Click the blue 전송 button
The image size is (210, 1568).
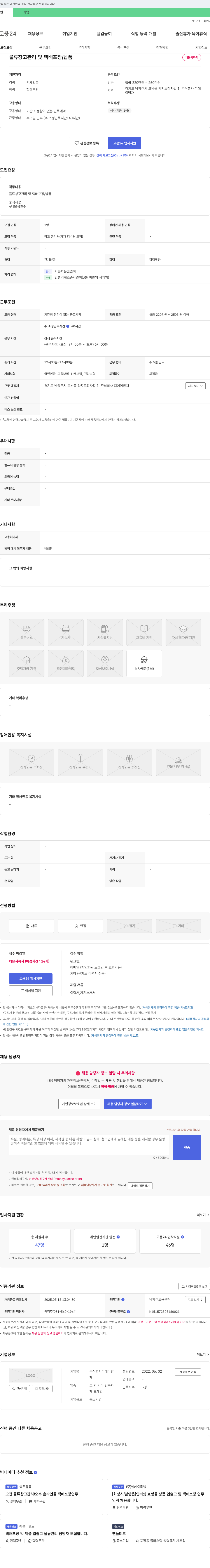[187, 1147]
